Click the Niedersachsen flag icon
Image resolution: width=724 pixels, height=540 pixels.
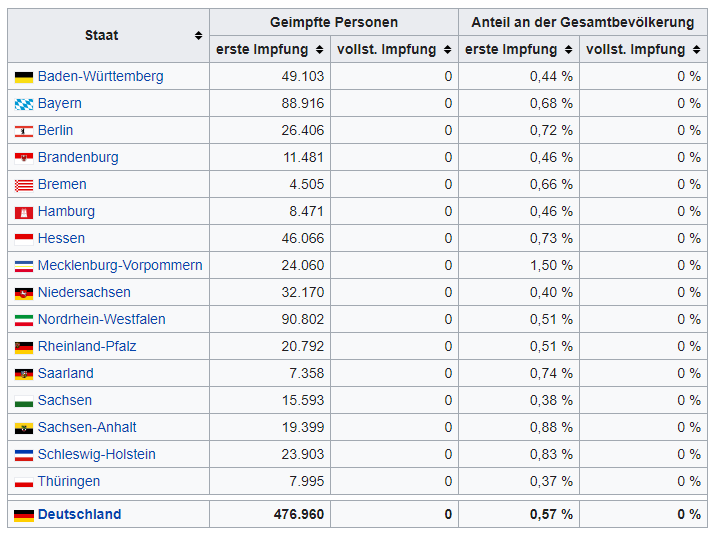[x=24, y=293]
